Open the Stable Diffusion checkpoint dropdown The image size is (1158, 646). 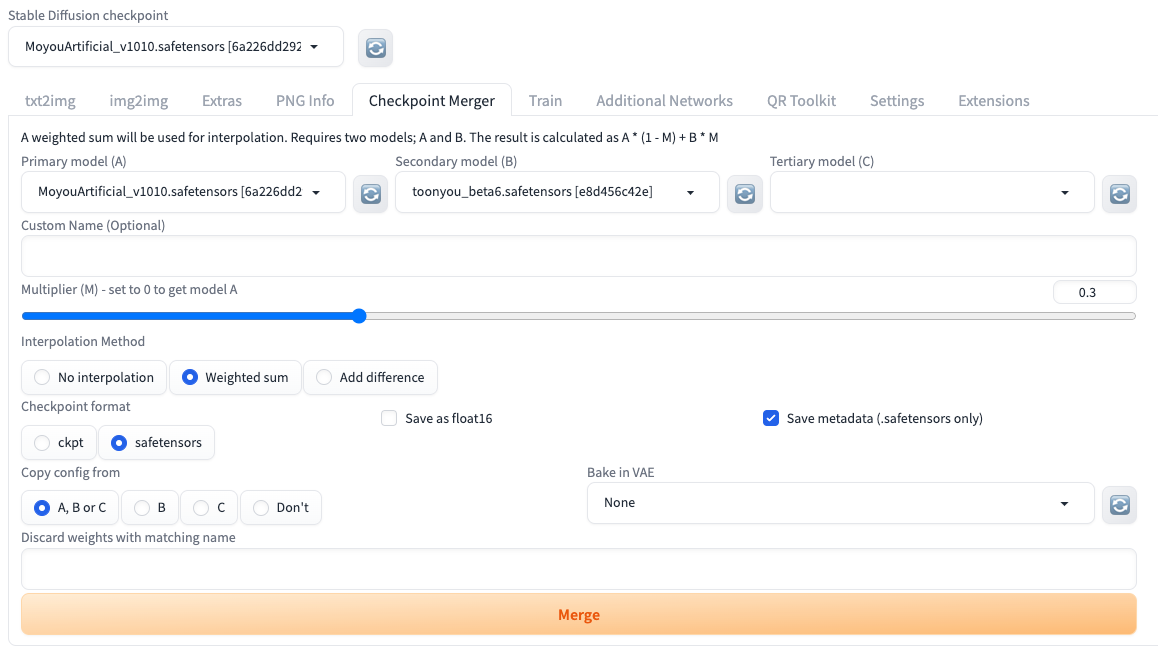[175, 47]
